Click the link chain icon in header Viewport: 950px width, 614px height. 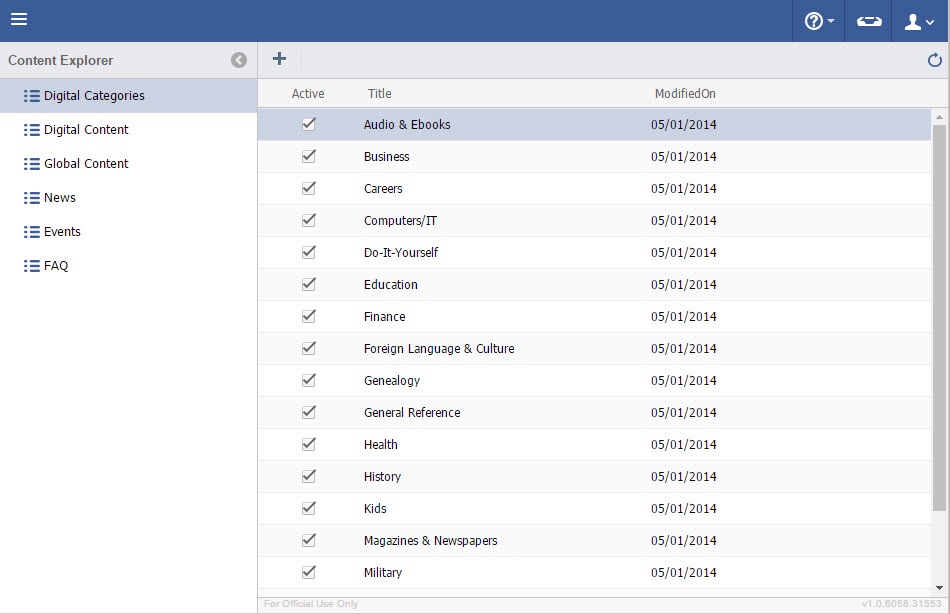click(869, 21)
